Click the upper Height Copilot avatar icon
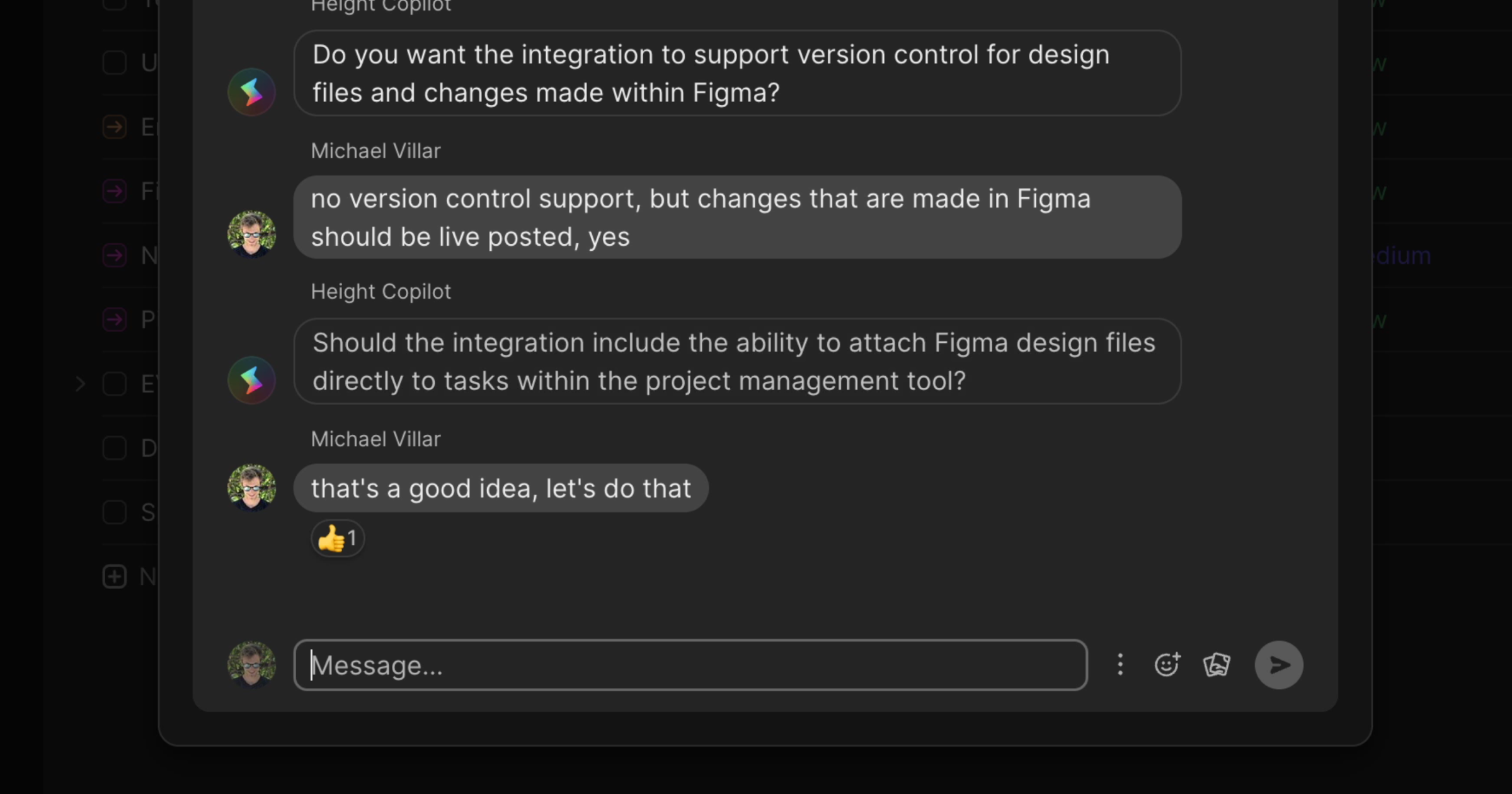 pyautogui.click(x=251, y=92)
